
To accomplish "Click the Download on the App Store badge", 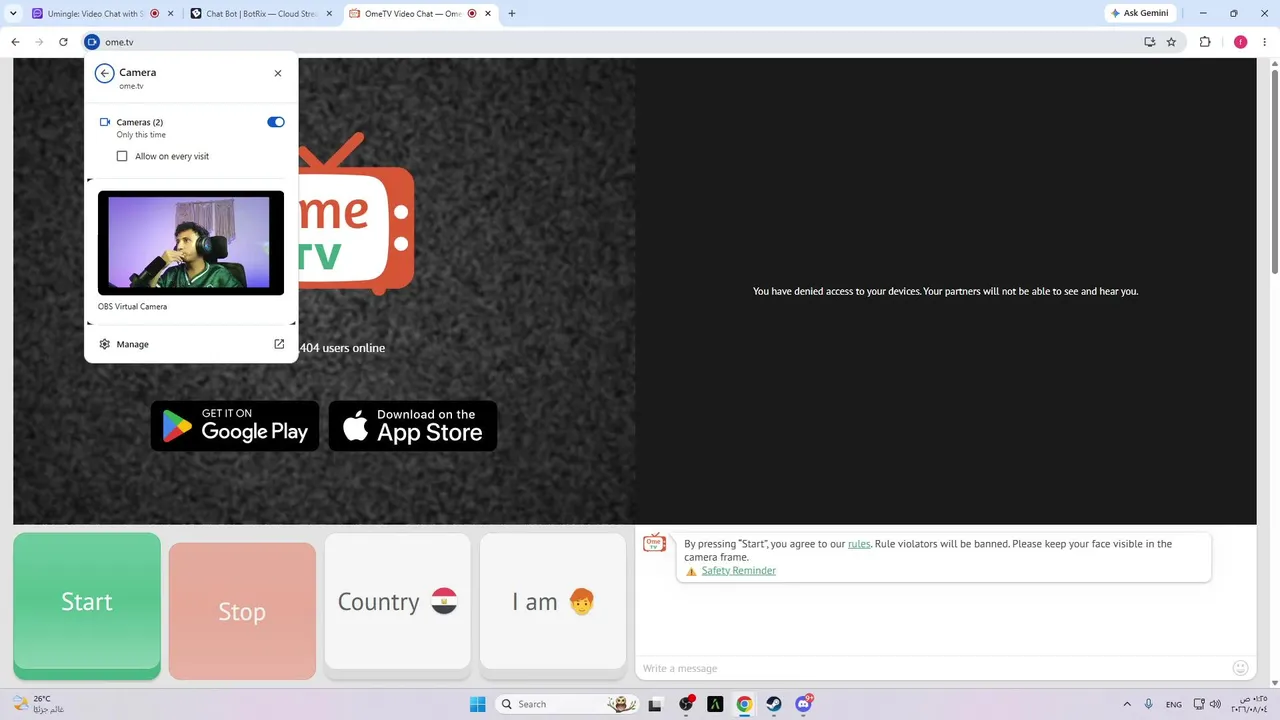I will (x=413, y=426).
